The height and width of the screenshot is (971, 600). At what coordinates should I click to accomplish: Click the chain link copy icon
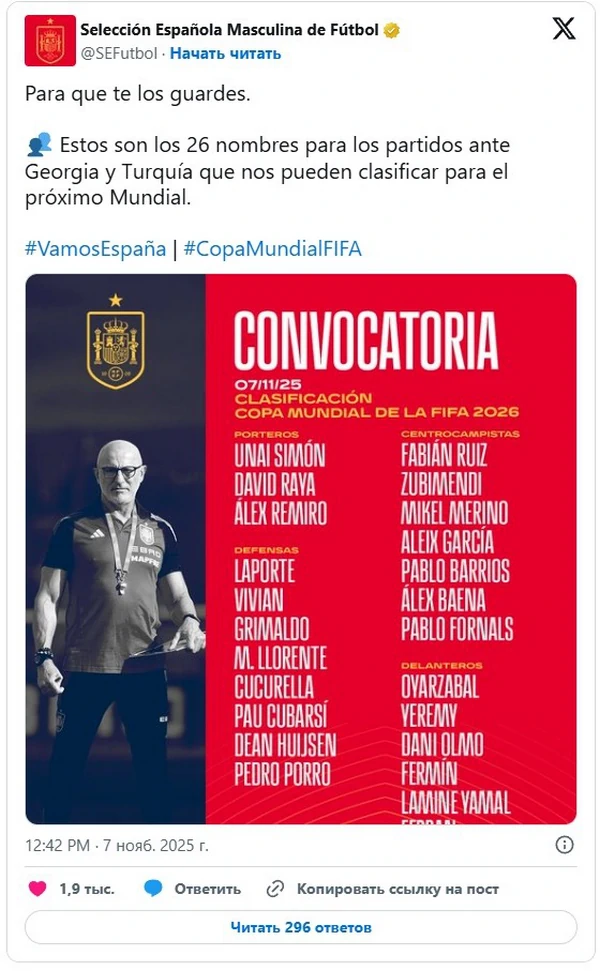(275, 888)
